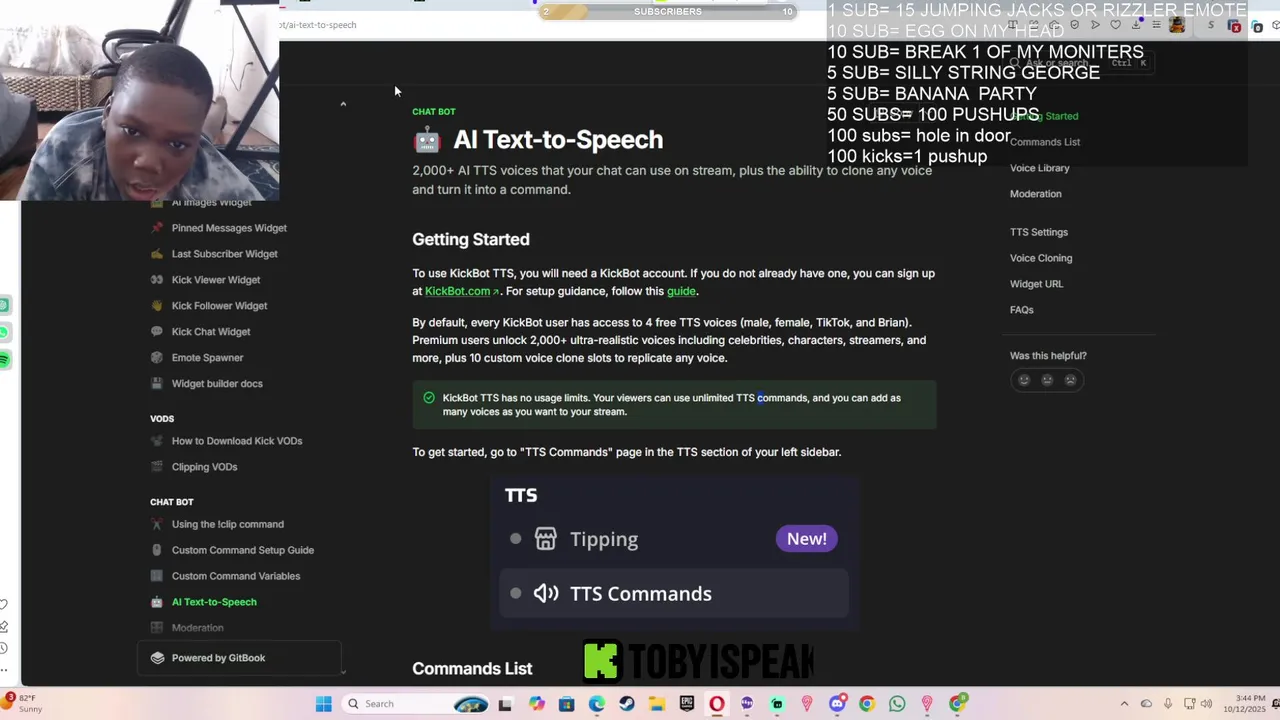The image size is (1280, 720).
Task: Click the Getting Started heading
Action: click(x=471, y=240)
